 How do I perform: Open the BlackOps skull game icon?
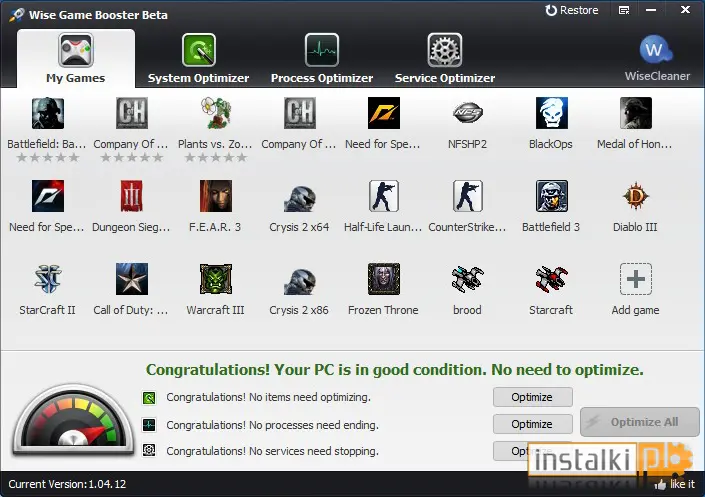pyautogui.click(x=551, y=113)
